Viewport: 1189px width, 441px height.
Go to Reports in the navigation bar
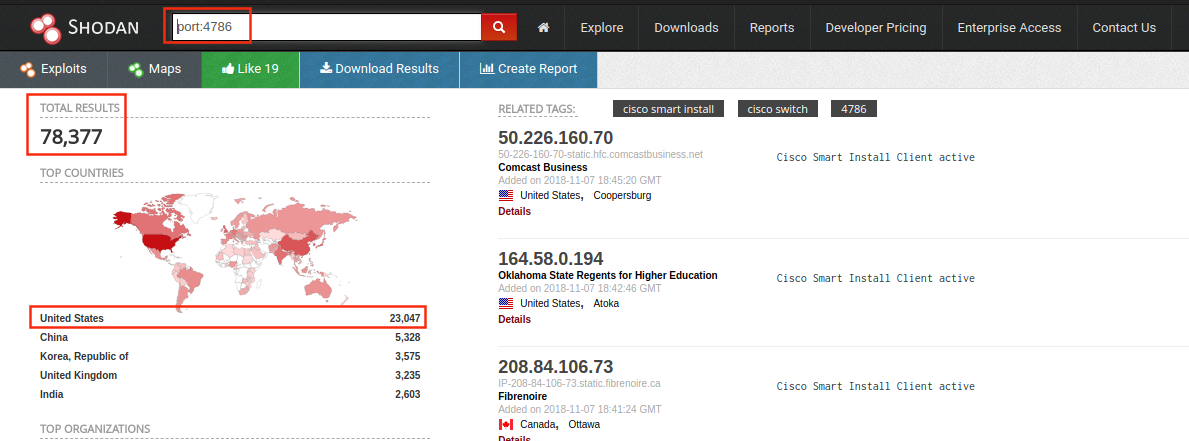[771, 27]
